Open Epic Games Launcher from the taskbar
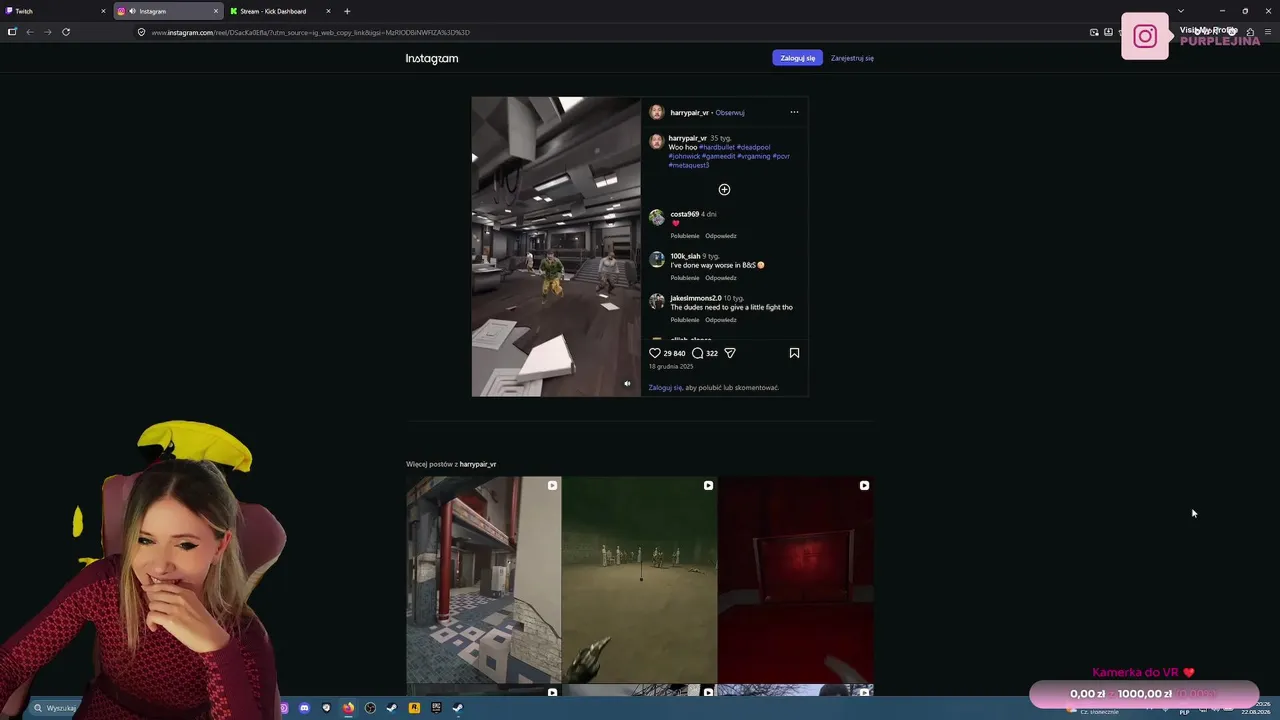The image size is (1280, 720). pyautogui.click(x=436, y=708)
